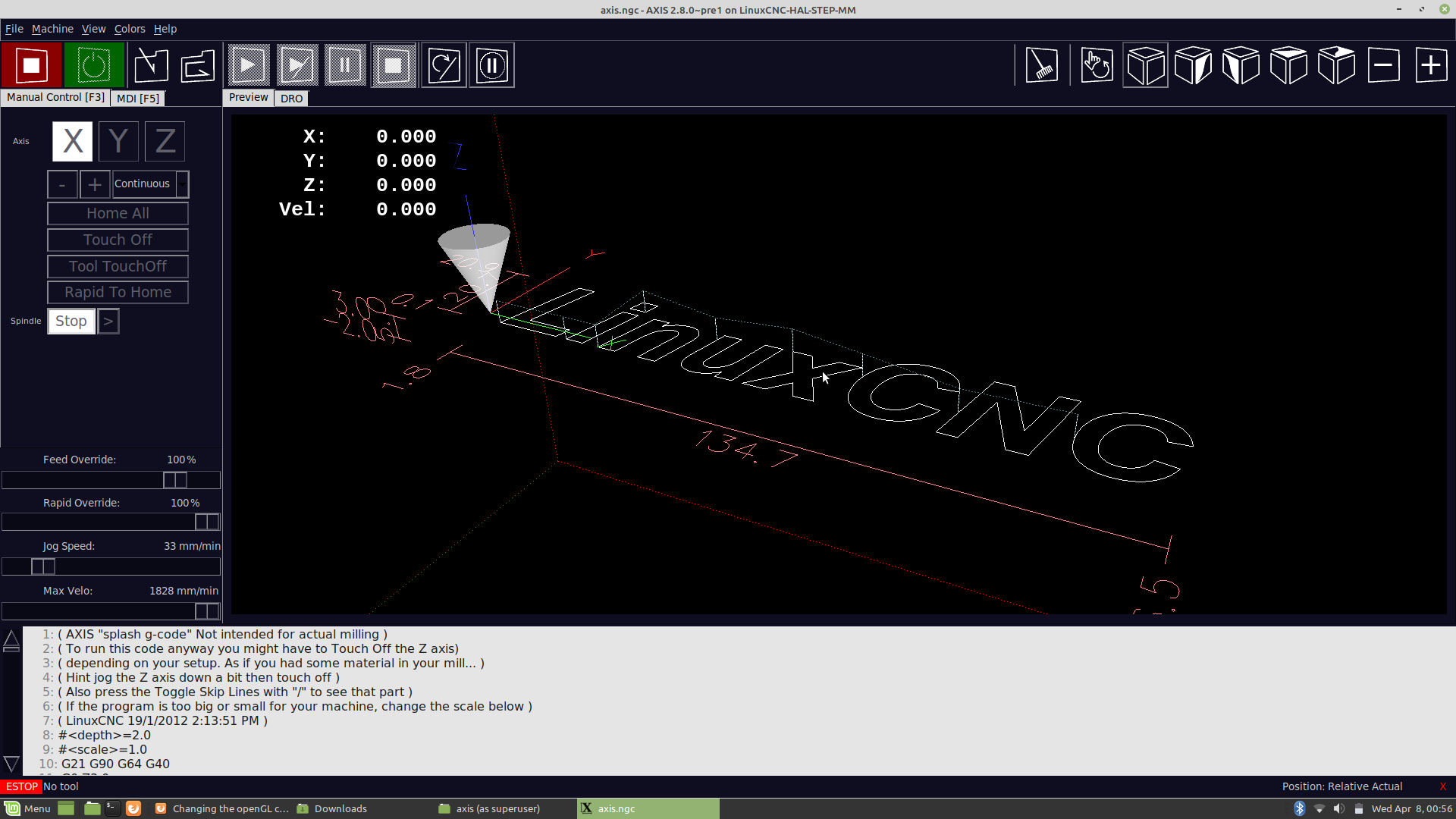Open a G-code file icon

point(151,65)
